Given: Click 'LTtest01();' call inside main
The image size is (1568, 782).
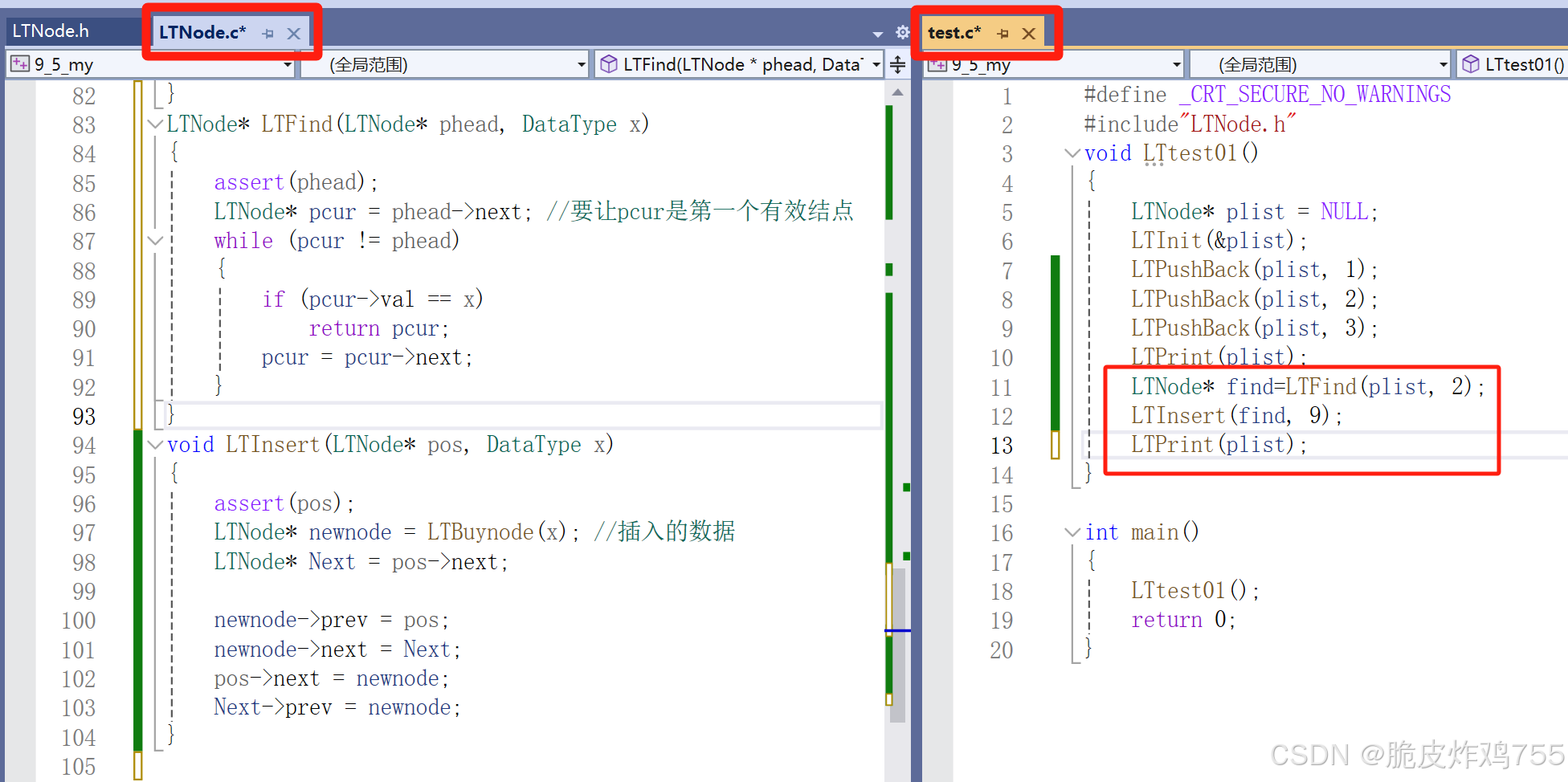Looking at the screenshot, I should pyautogui.click(x=1195, y=591).
